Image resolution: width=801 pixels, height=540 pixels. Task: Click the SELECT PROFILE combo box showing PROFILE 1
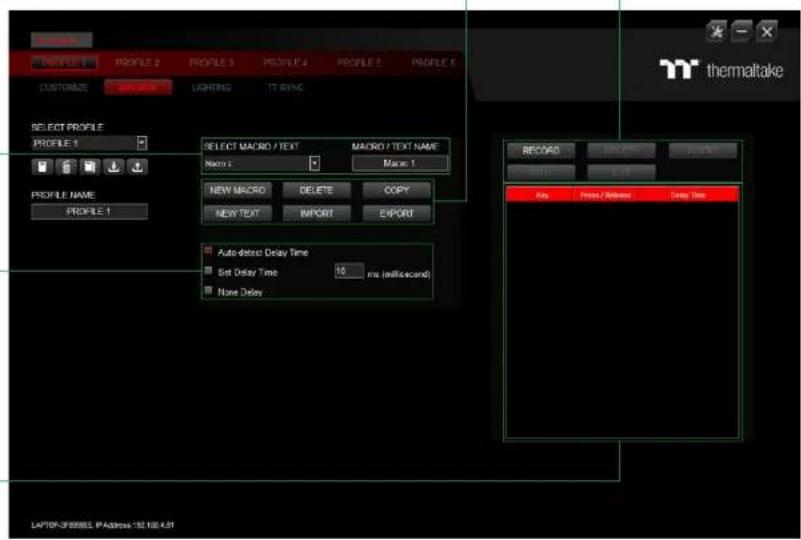(89, 143)
